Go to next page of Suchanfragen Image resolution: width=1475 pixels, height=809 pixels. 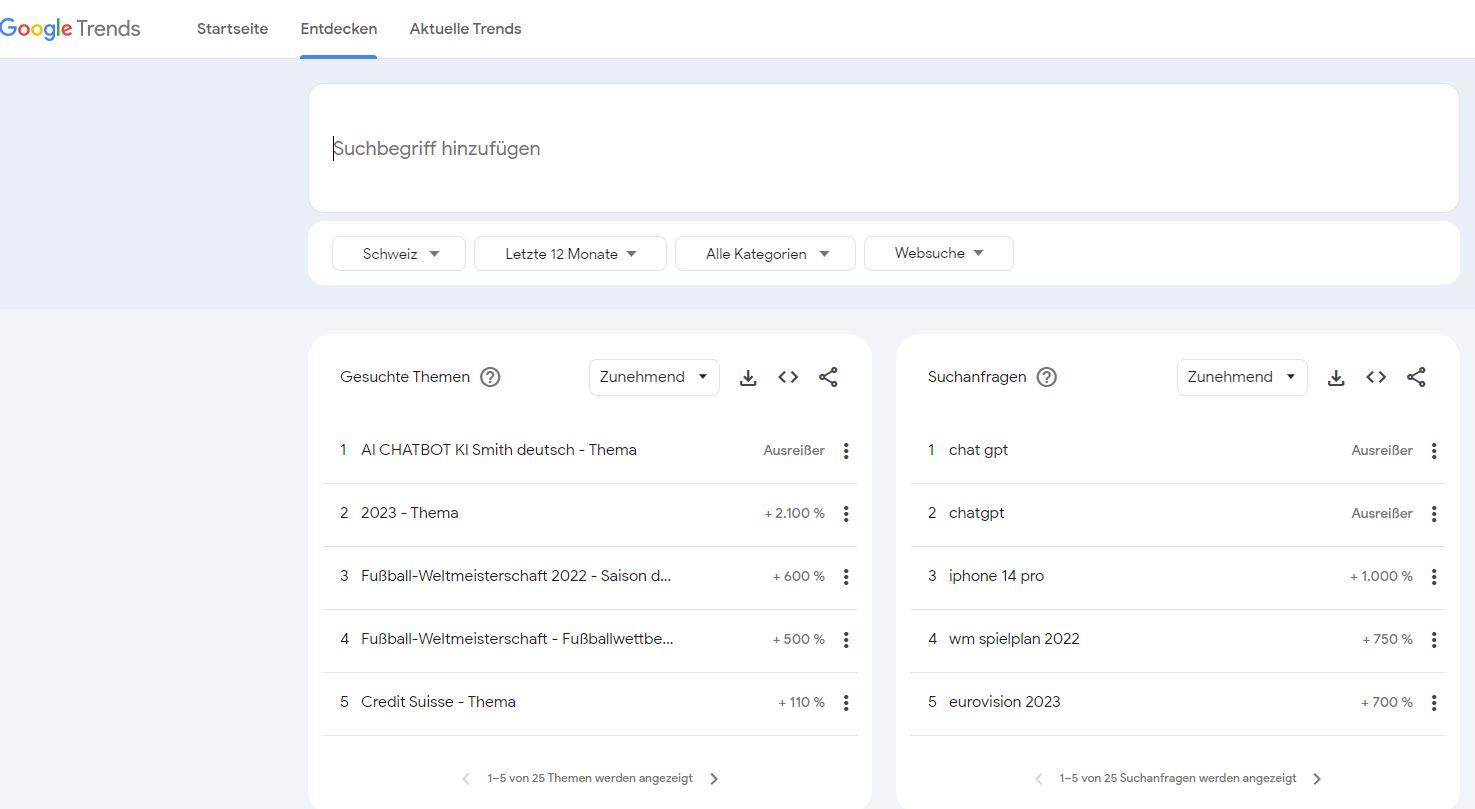click(x=1317, y=779)
